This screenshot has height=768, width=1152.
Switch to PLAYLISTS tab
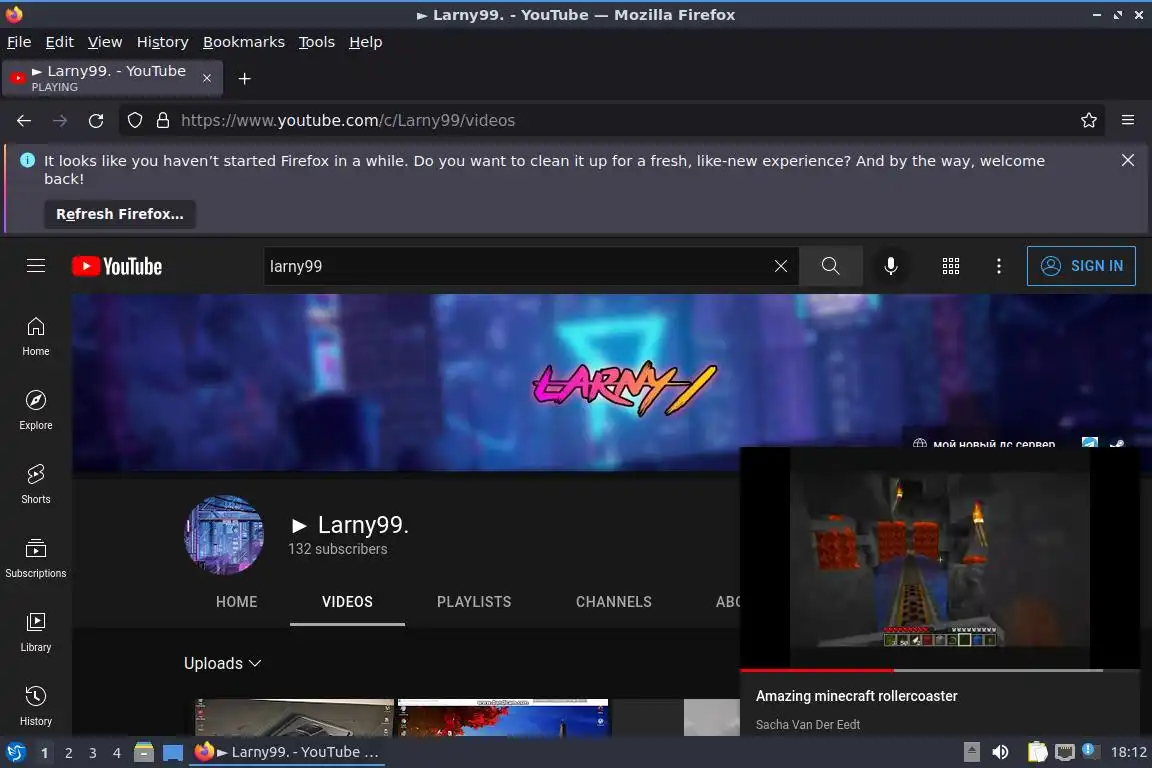[x=474, y=602]
